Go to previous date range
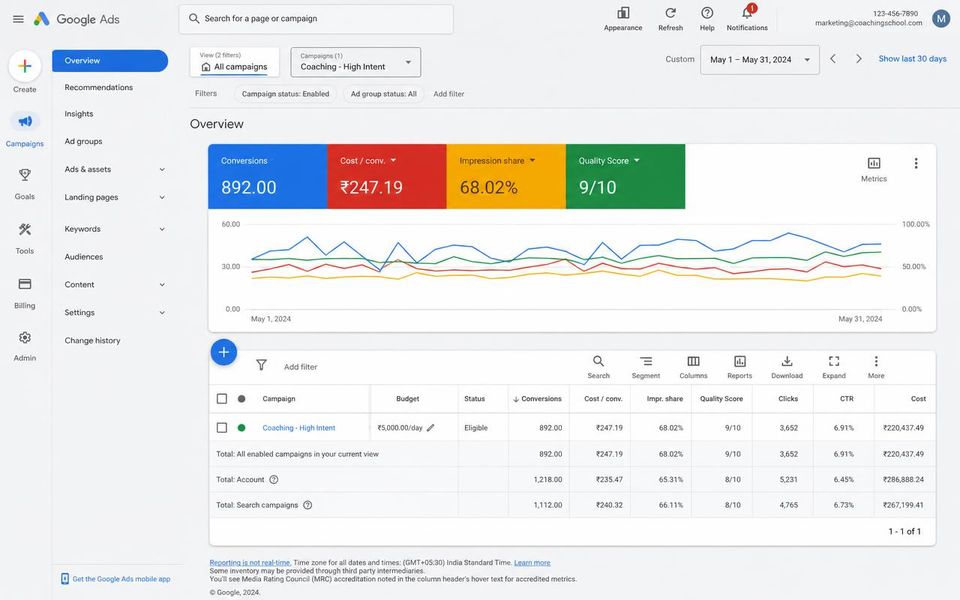This screenshot has height=600, width=960. tap(833, 59)
